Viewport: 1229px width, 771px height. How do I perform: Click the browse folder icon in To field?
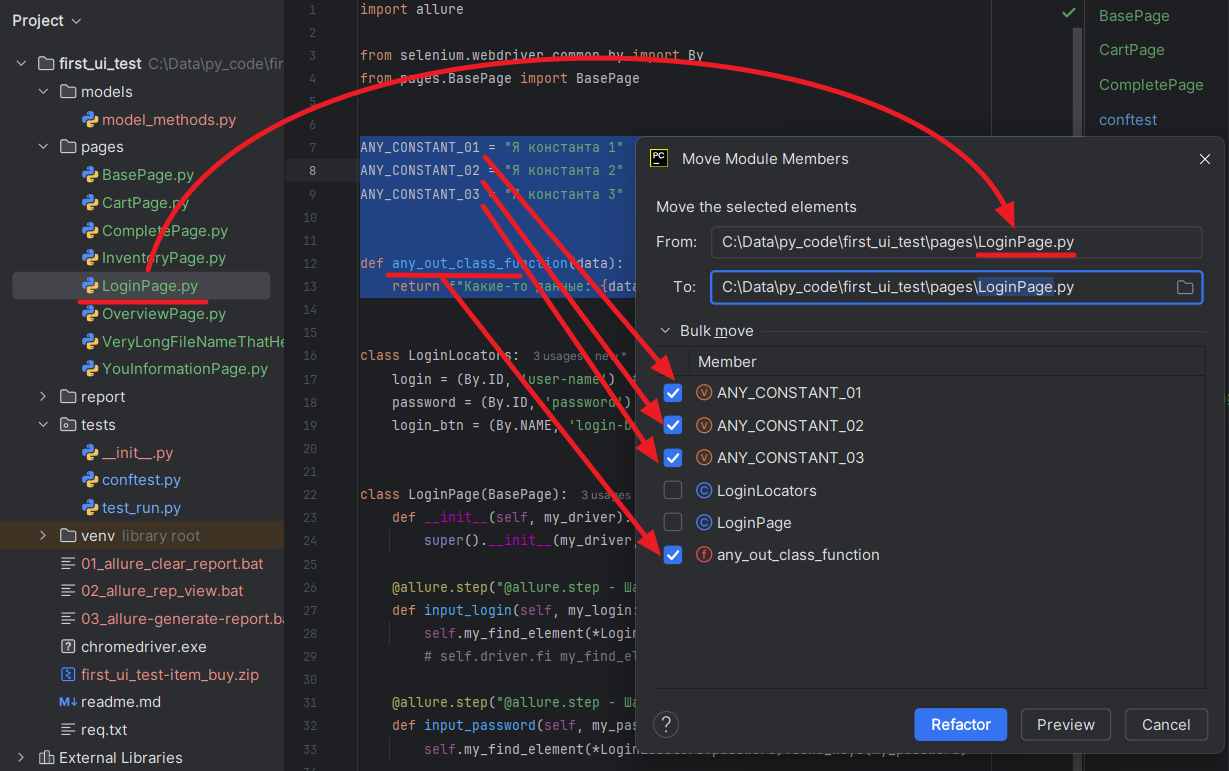click(1185, 287)
